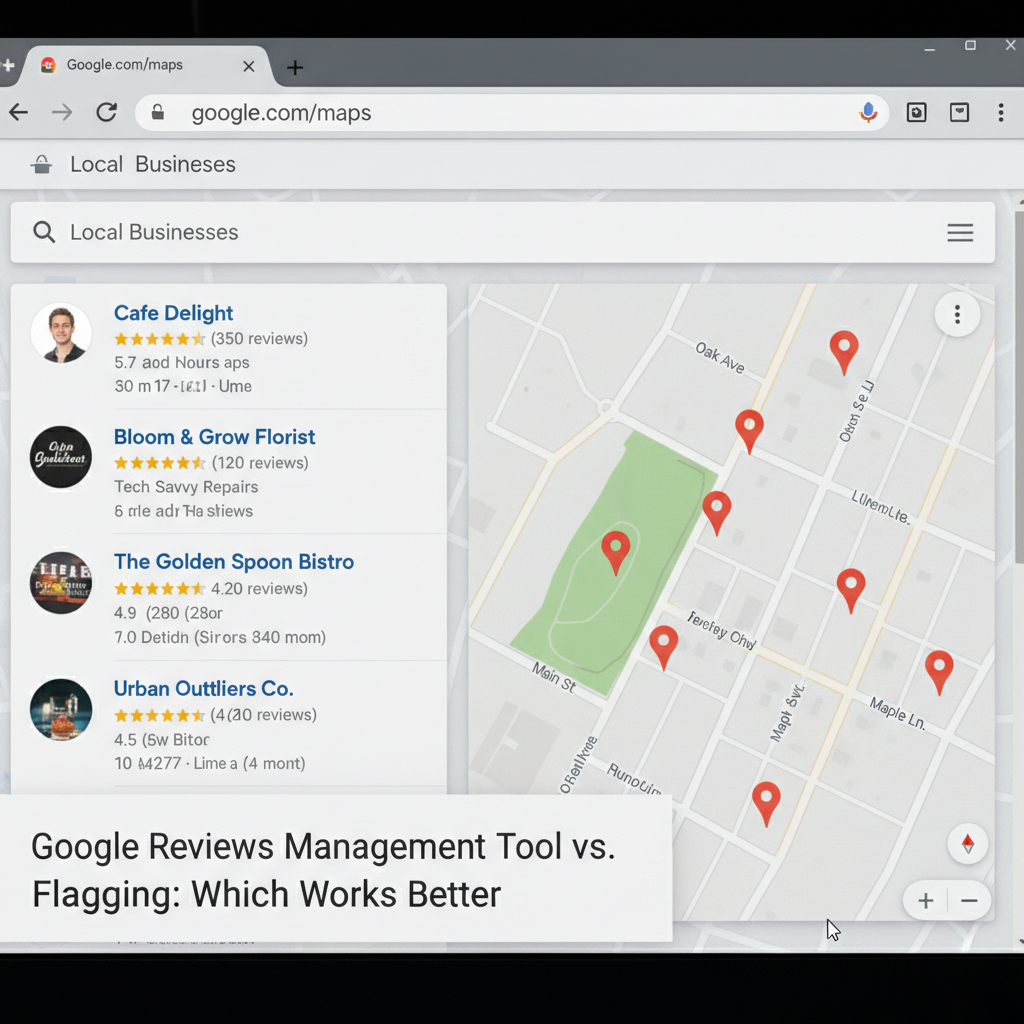Click the Main St map label
Image resolution: width=1024 pixels, height=1024 pixels.
coord(554,677)
